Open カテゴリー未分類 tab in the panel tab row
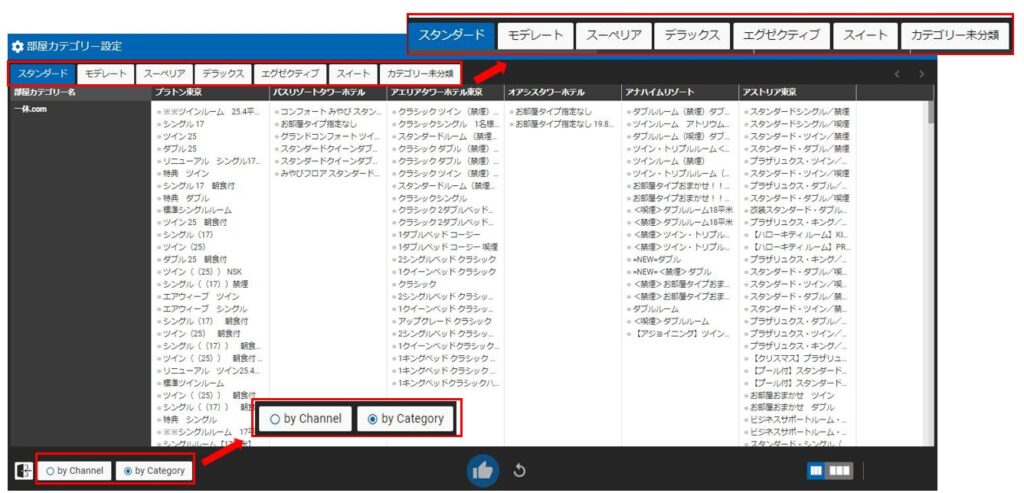The height and width of the screenshot is (493, 1024). (x=420, y=74)
